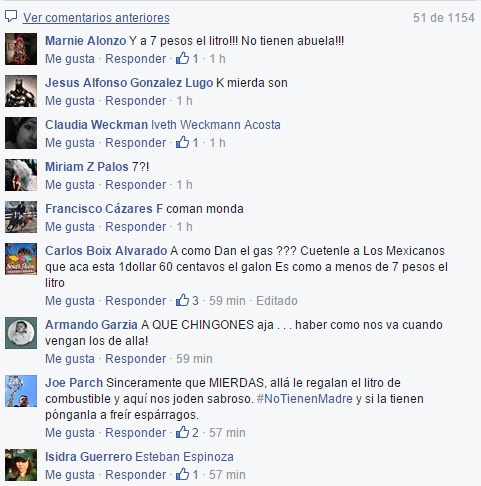Image resolution: width=481 pixels, height=486 pixels.
Task: Open tagged profile Esteban Espinoza
Action: click(185, 457)
